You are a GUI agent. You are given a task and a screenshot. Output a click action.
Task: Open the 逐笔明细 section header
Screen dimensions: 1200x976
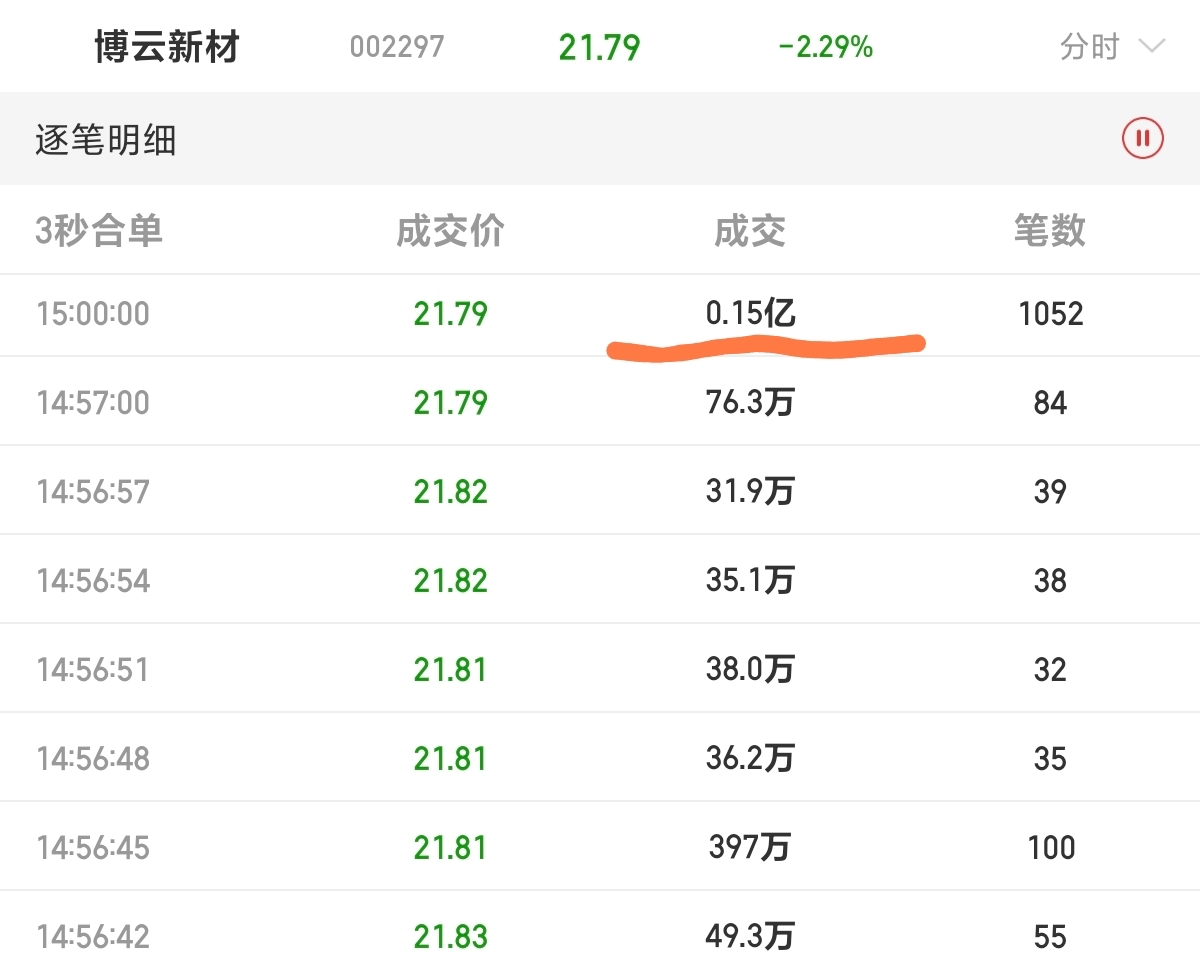(x=106, y=140)
